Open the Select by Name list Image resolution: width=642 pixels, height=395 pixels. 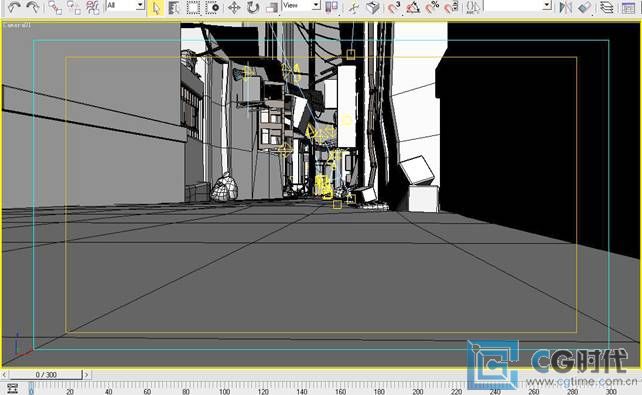(174, 8)
